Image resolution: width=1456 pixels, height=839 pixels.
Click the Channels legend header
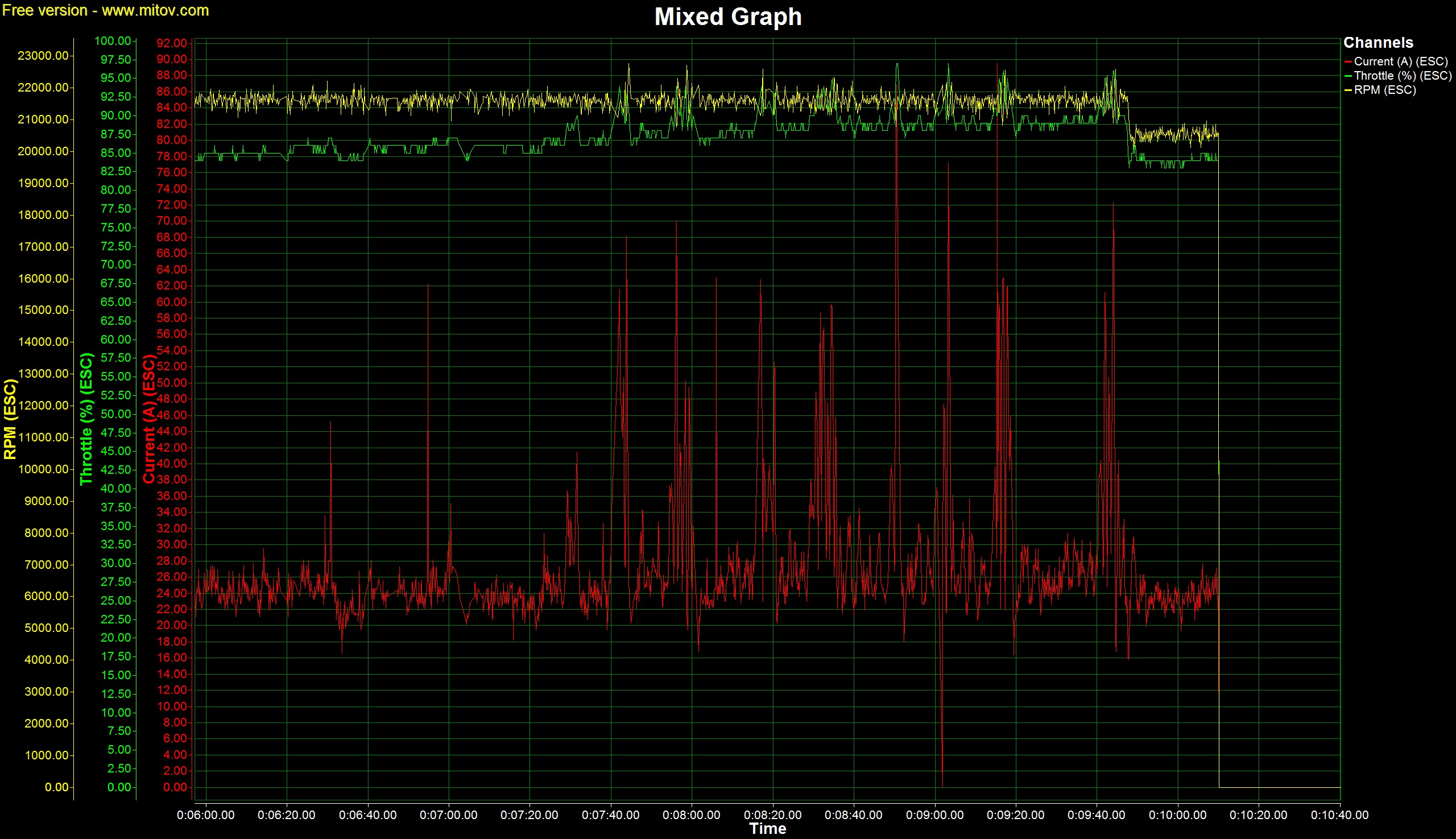(x=1378, y=43)
